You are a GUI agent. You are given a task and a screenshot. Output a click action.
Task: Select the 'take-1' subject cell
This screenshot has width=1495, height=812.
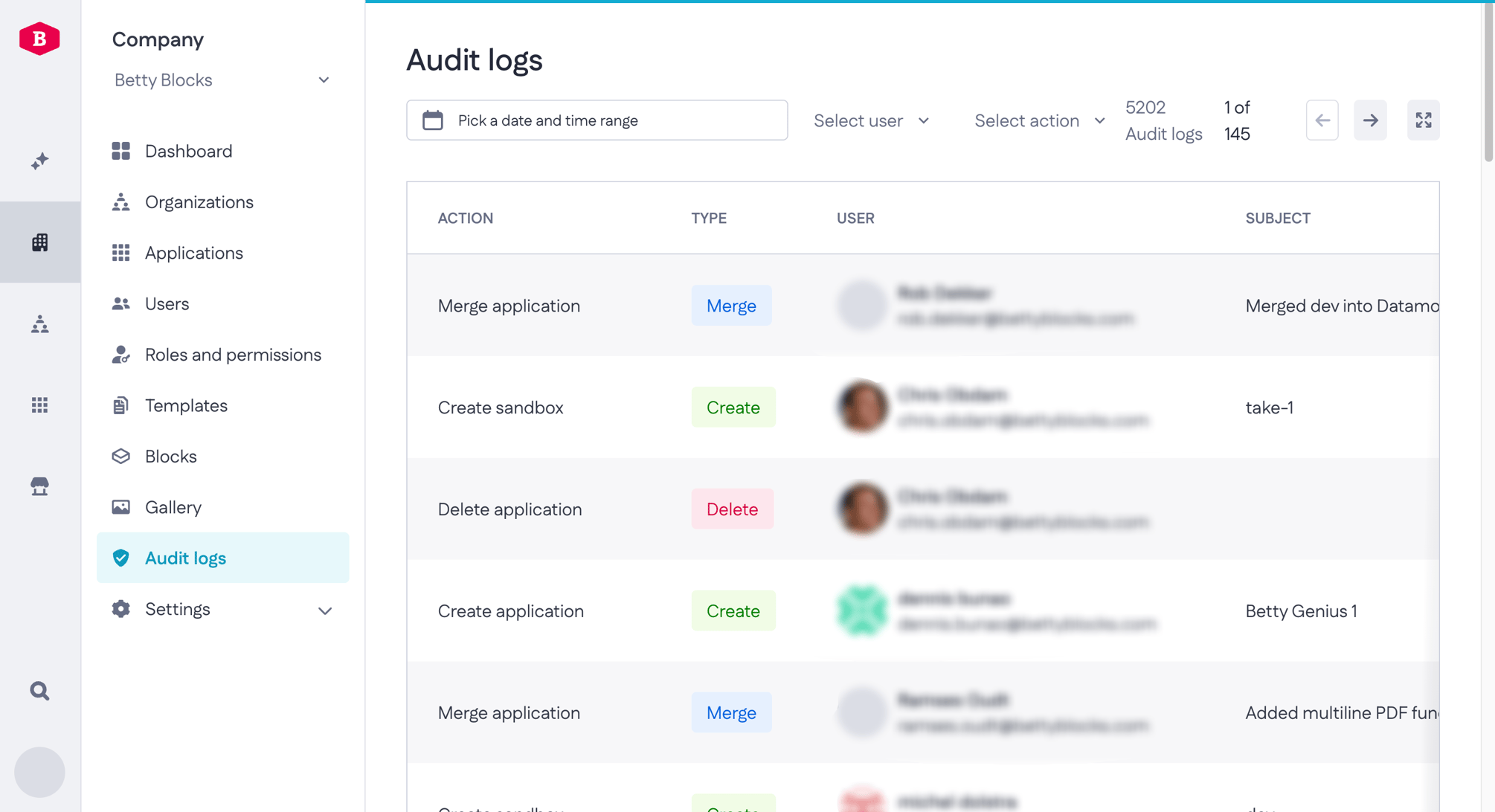pos(1269,407)
